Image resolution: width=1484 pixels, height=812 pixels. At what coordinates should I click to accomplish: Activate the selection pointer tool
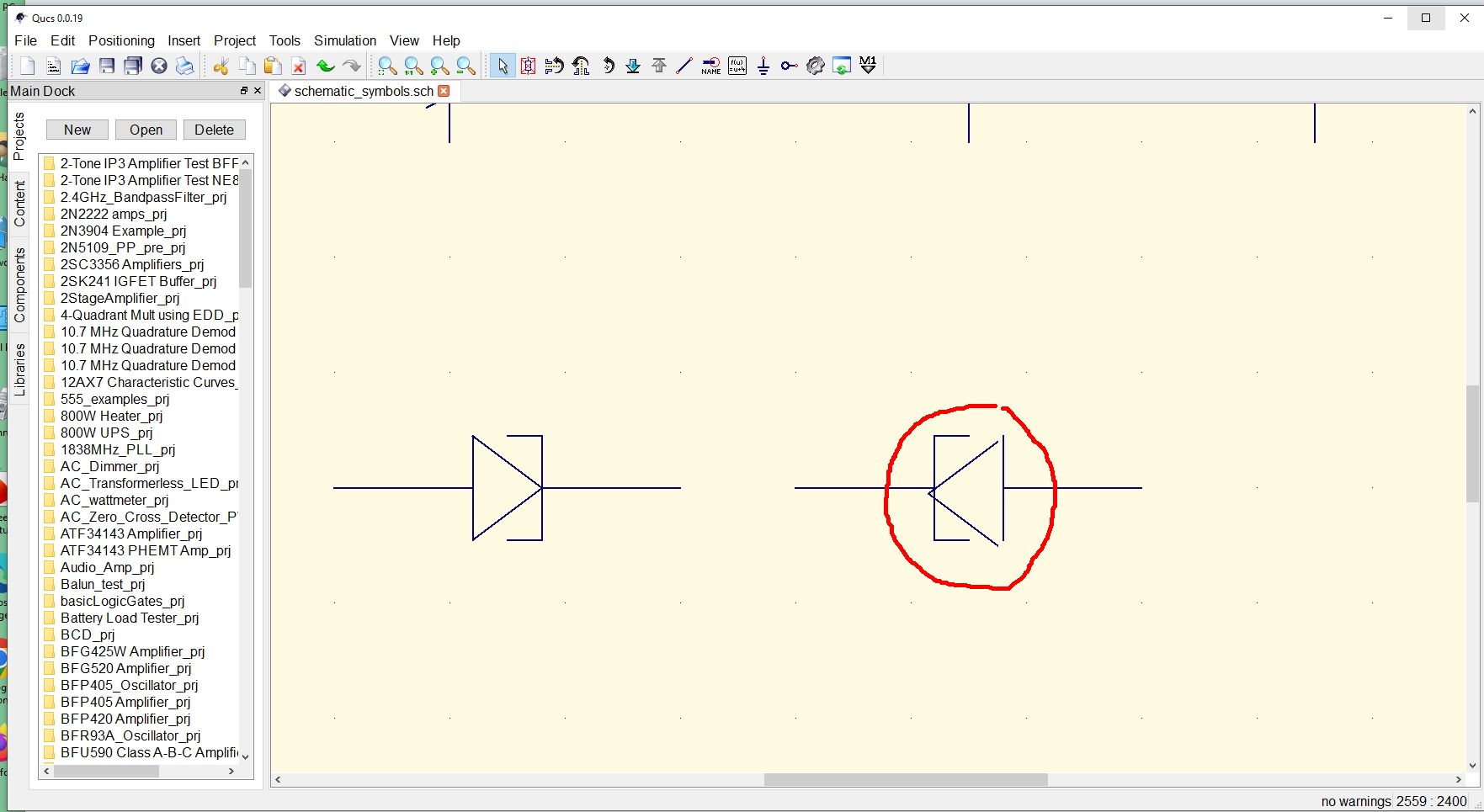[503, 66]
